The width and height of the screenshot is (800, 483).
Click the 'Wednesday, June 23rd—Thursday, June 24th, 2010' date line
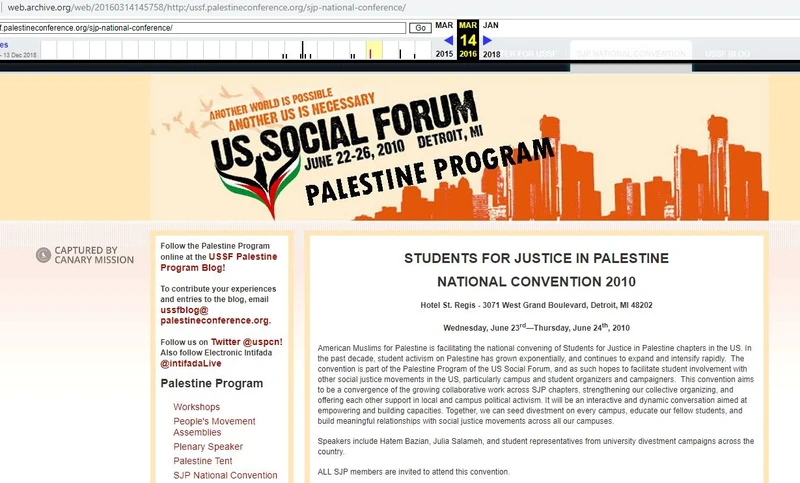point(536,327)
